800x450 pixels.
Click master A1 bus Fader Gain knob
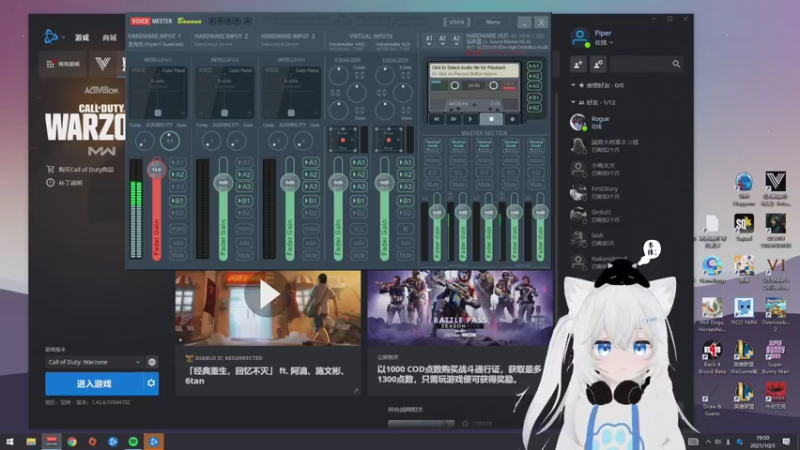(x=437, y=212)
